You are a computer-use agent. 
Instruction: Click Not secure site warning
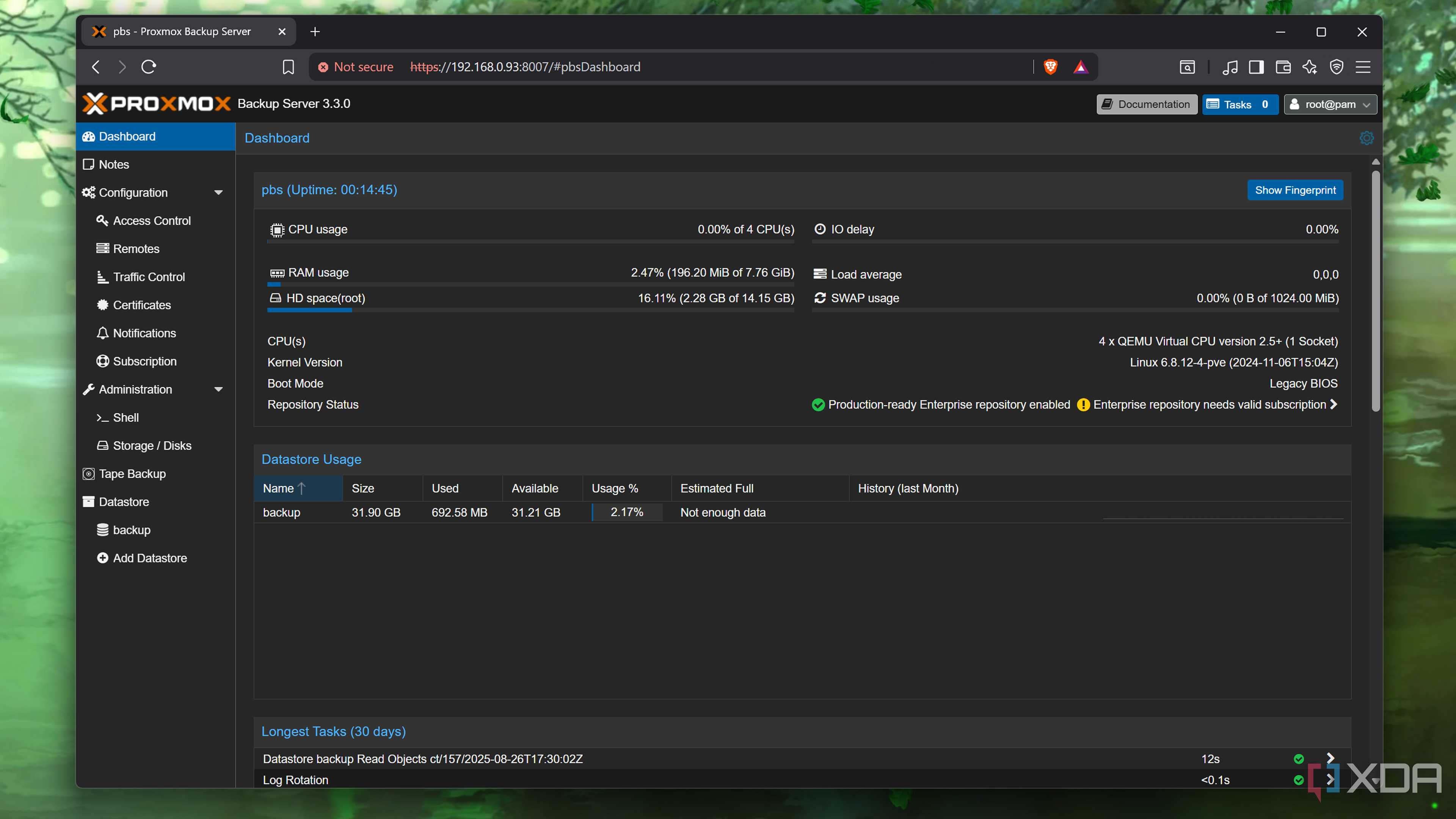(x=356, y=67)
